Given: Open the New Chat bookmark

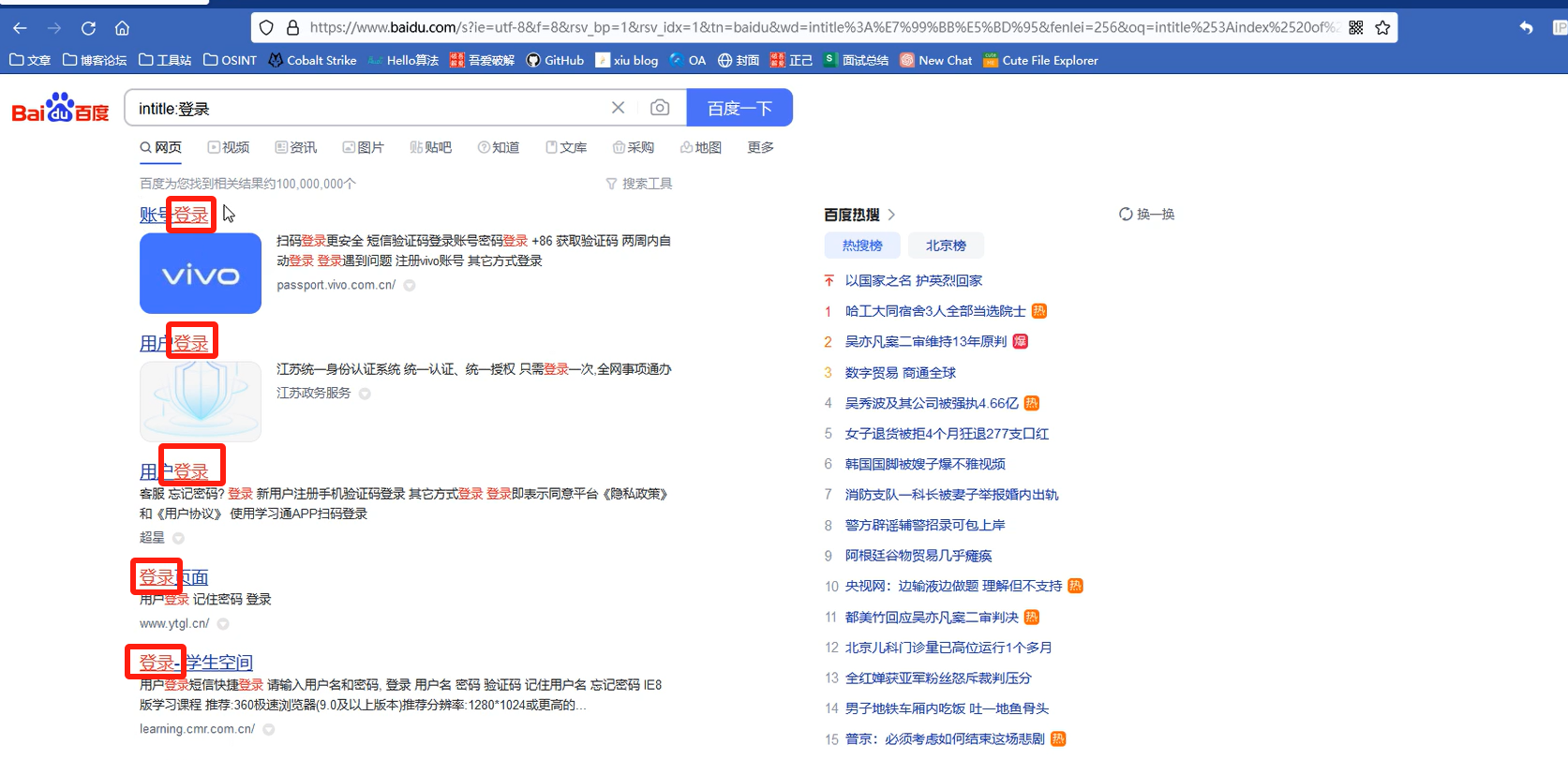Looking at the screenshot, I should pyautogui.click(x=935, y=60).
